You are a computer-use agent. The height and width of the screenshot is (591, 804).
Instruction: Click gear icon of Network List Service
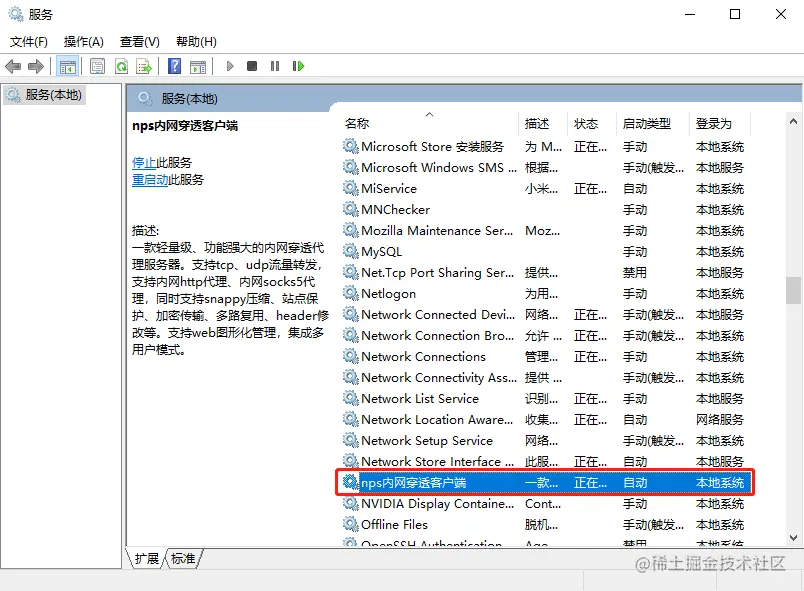click(351, 398)
